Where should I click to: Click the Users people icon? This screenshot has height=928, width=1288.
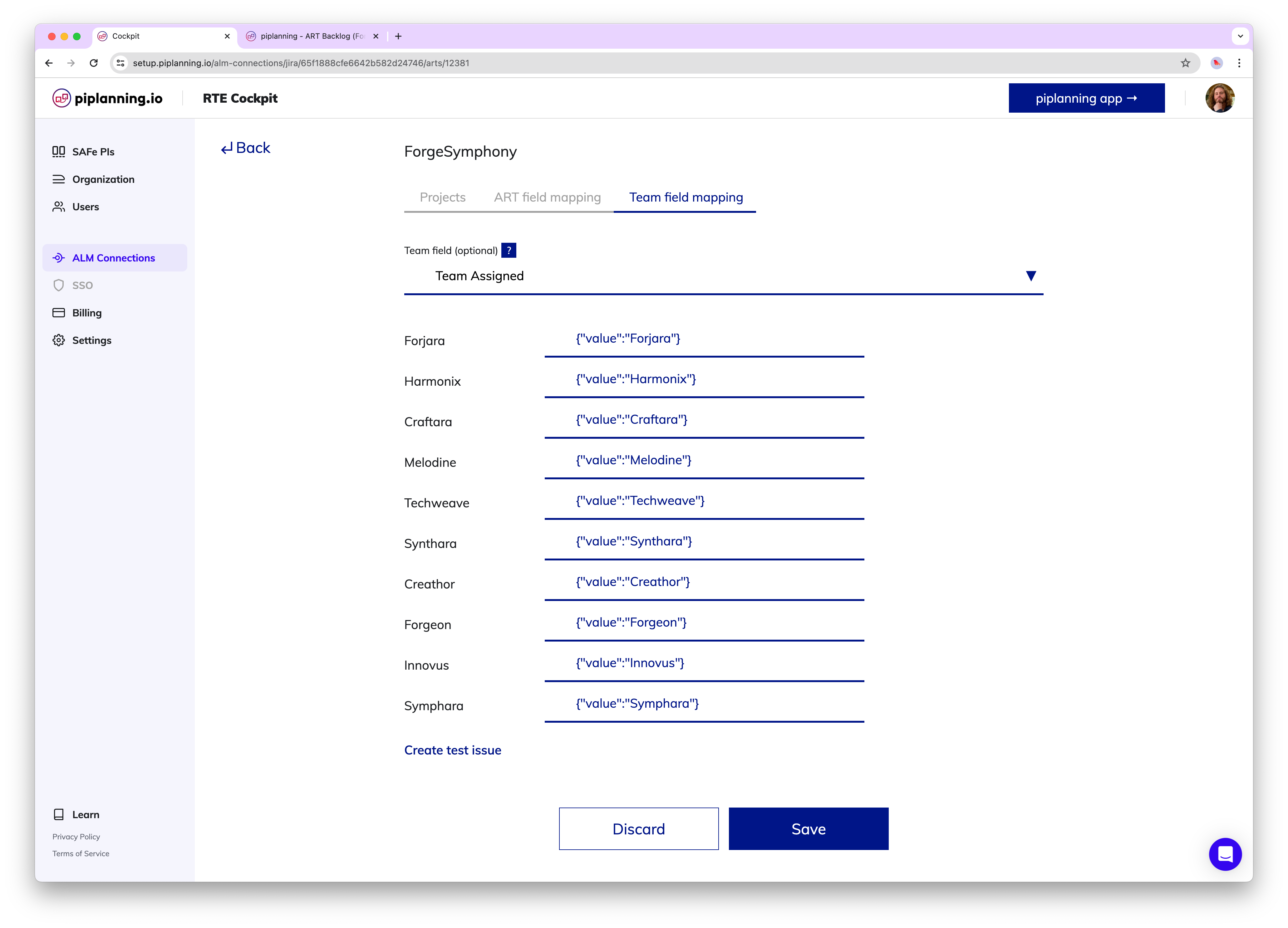point(58,207)
